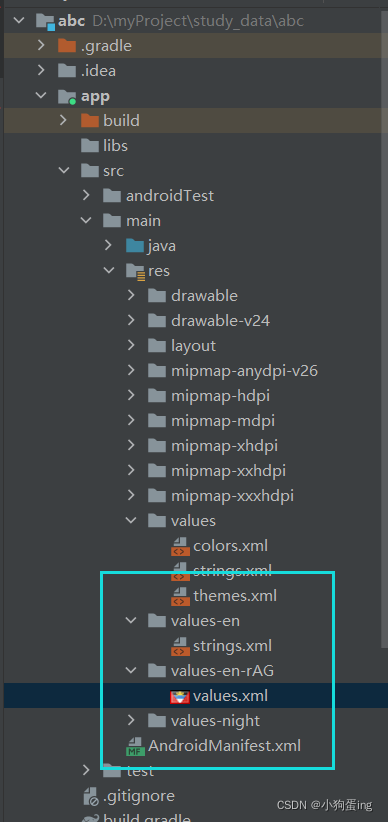The image size is (388, 822).
Task: Expand the androidTest folder
Action: [x=86, y=196]
